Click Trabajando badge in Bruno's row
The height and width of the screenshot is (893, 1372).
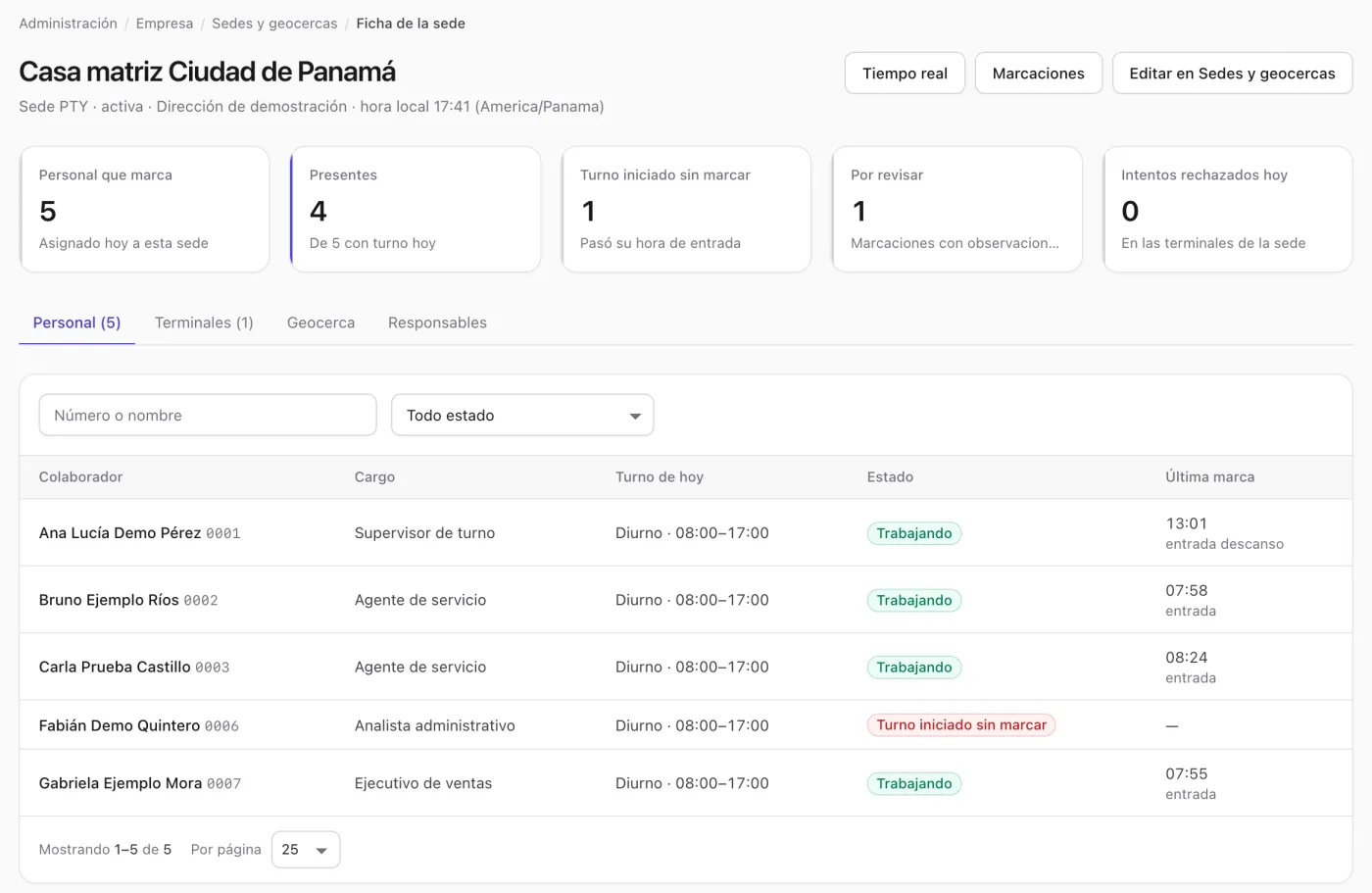click(913, 600)
